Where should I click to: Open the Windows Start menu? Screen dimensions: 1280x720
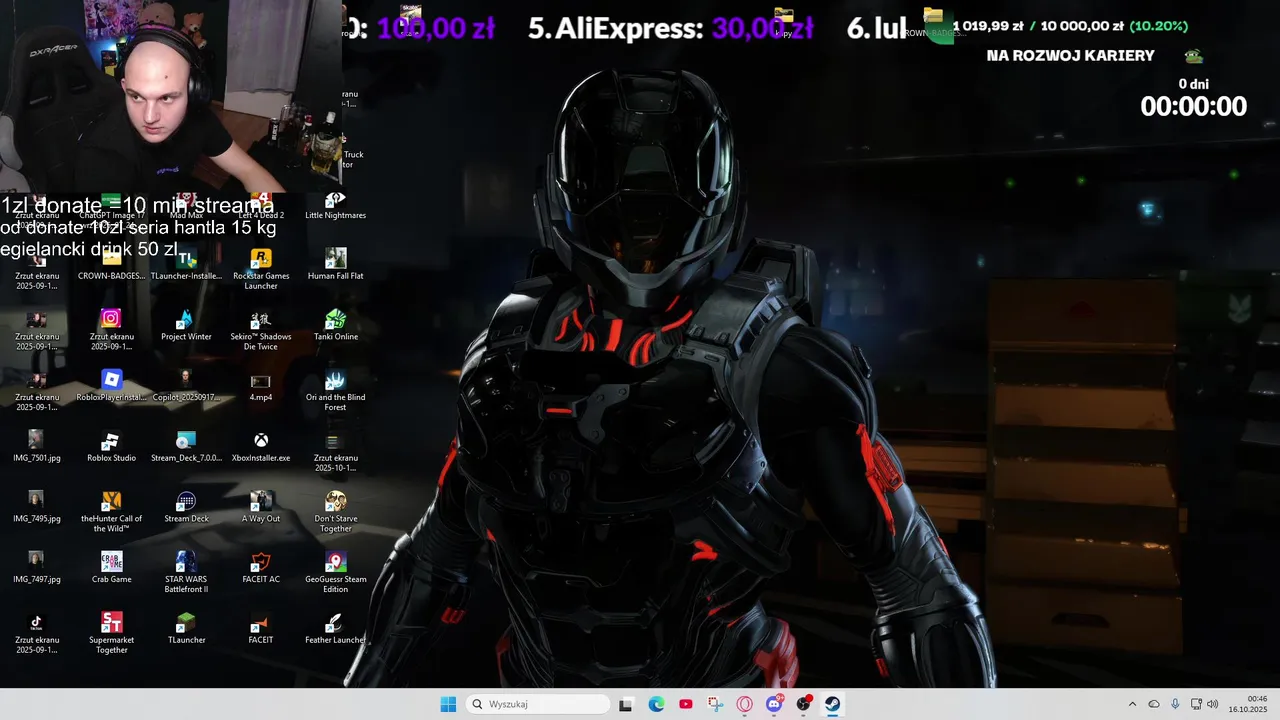coord(448,704)
